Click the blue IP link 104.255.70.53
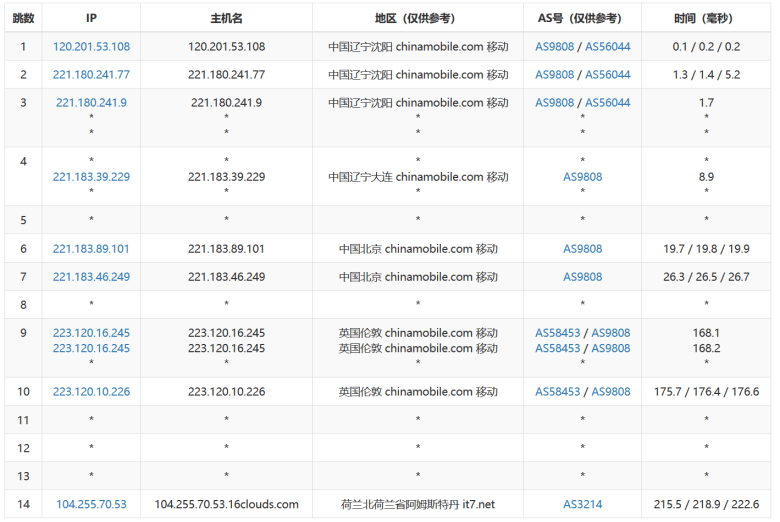Image resolution: width=780 pixels, height=522 pixels. [91, 504]
